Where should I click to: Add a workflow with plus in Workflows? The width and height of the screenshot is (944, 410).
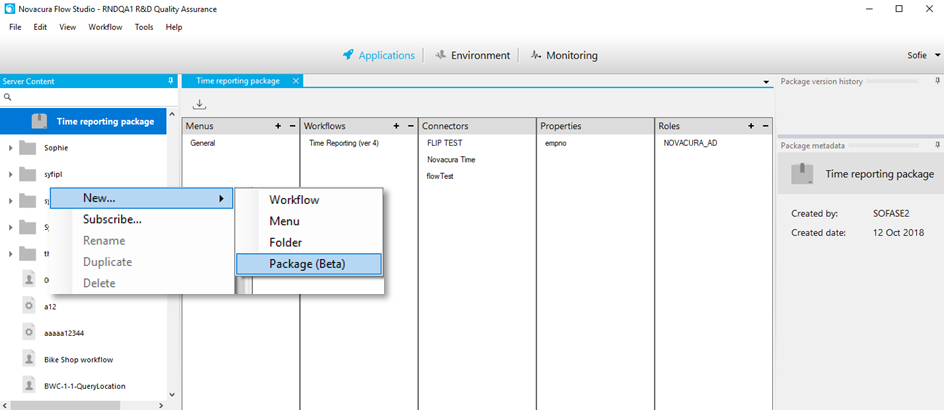(x=396, y=126)
